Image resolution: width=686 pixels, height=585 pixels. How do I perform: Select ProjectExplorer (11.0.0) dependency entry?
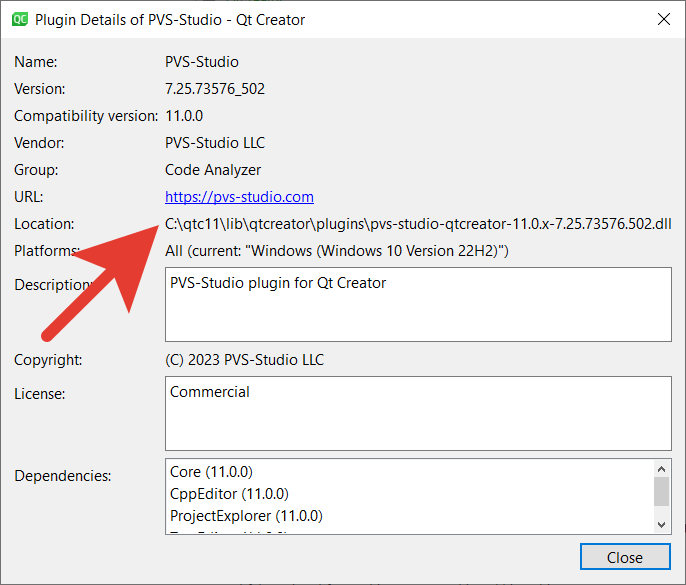246,516
